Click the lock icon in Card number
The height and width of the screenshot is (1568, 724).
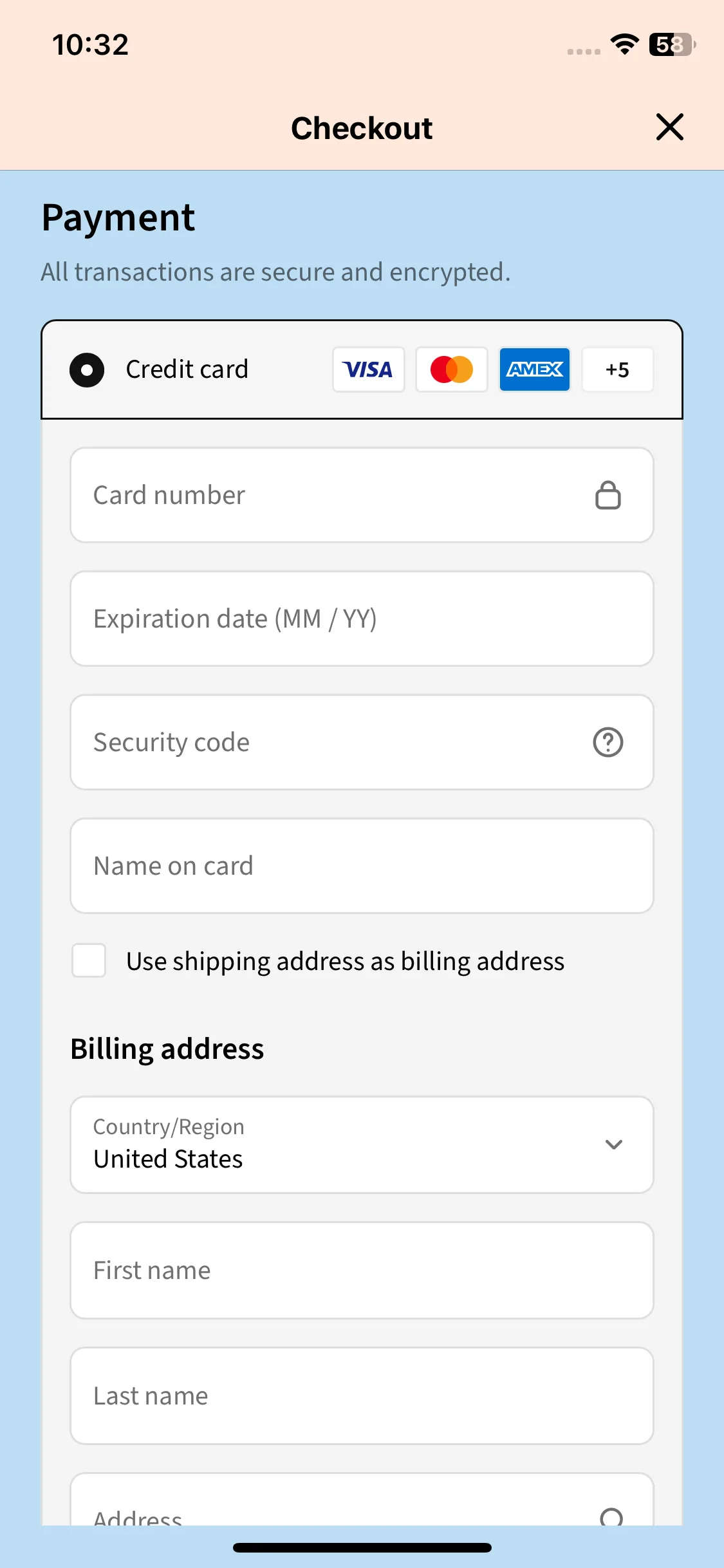pyautogui.click(x=608, y=495)
